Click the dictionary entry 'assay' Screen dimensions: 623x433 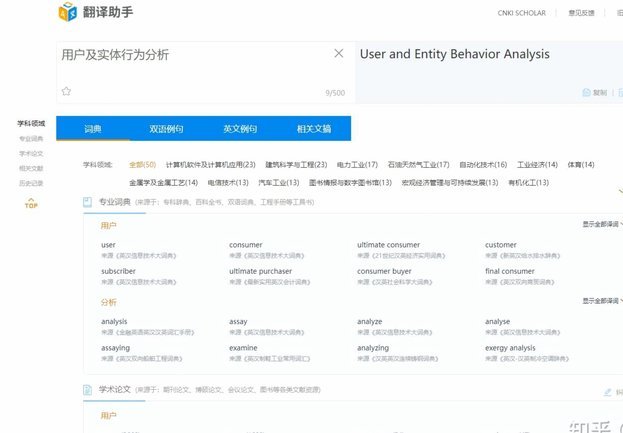[238, 322]
